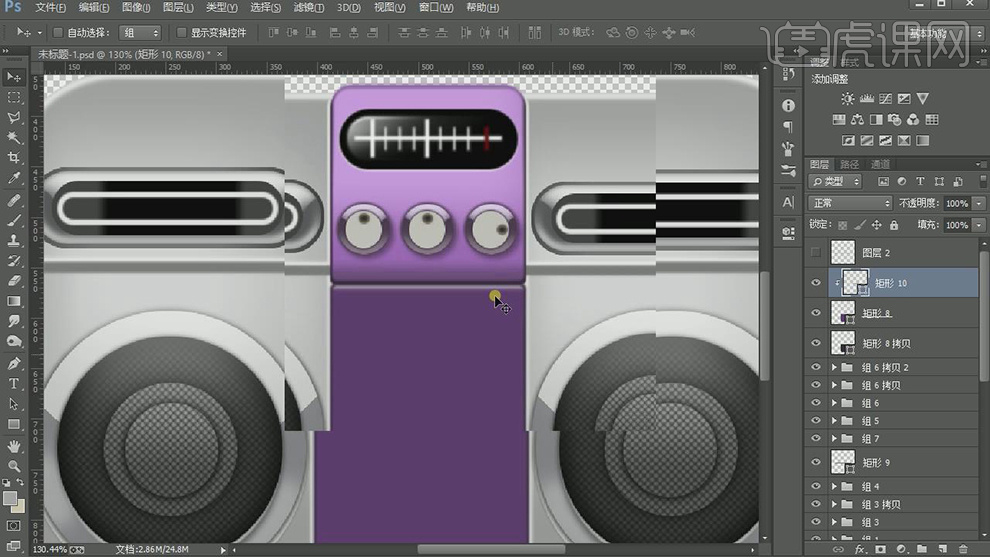The image size is (990, 557).
Task: Select the Hand tool
Action: [14, 445]
